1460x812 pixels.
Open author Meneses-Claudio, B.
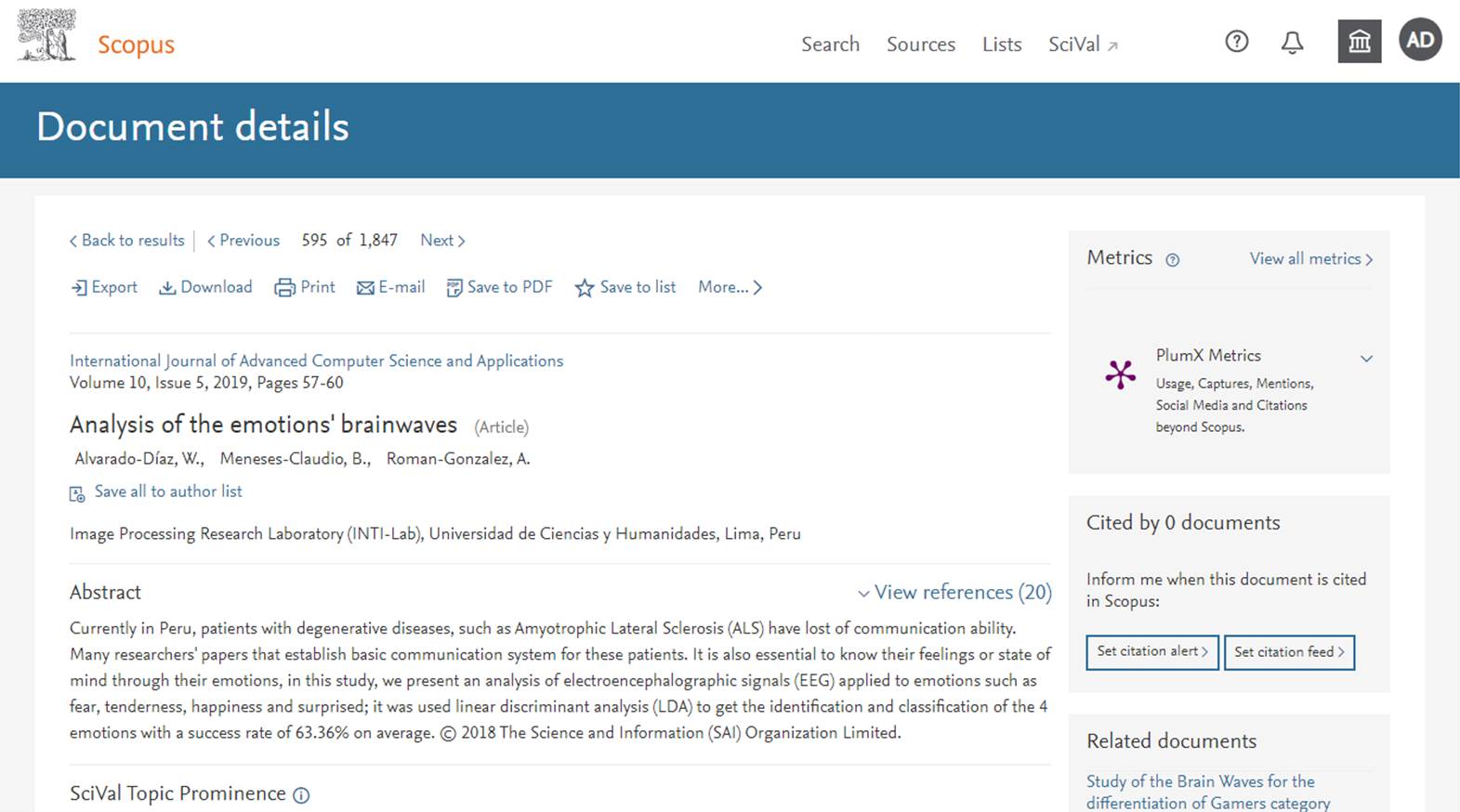click(x=296, y=458)
